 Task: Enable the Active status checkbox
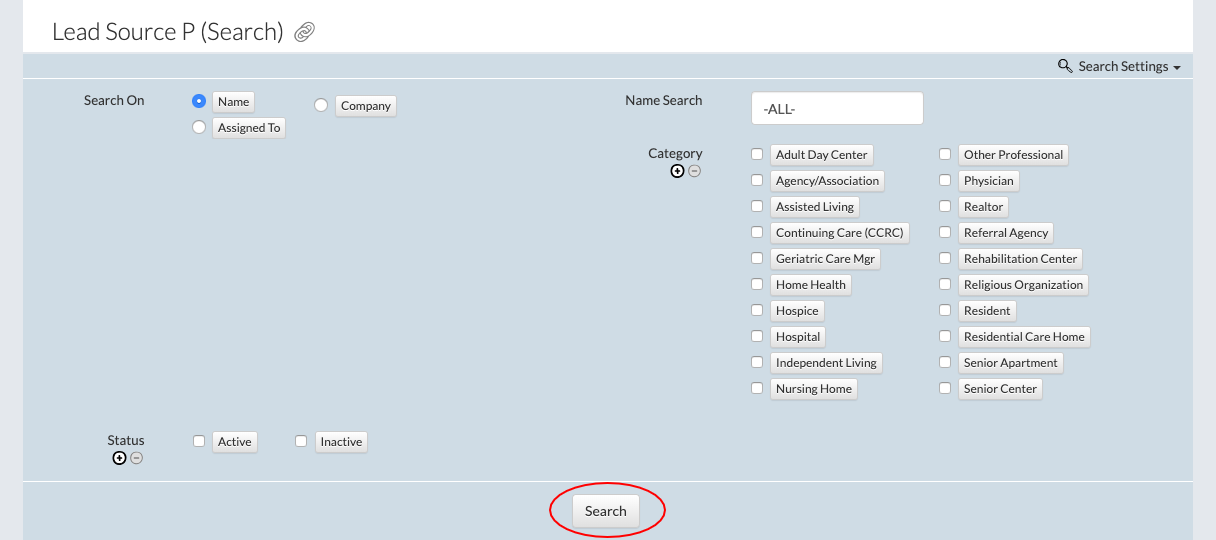point(199,441)
